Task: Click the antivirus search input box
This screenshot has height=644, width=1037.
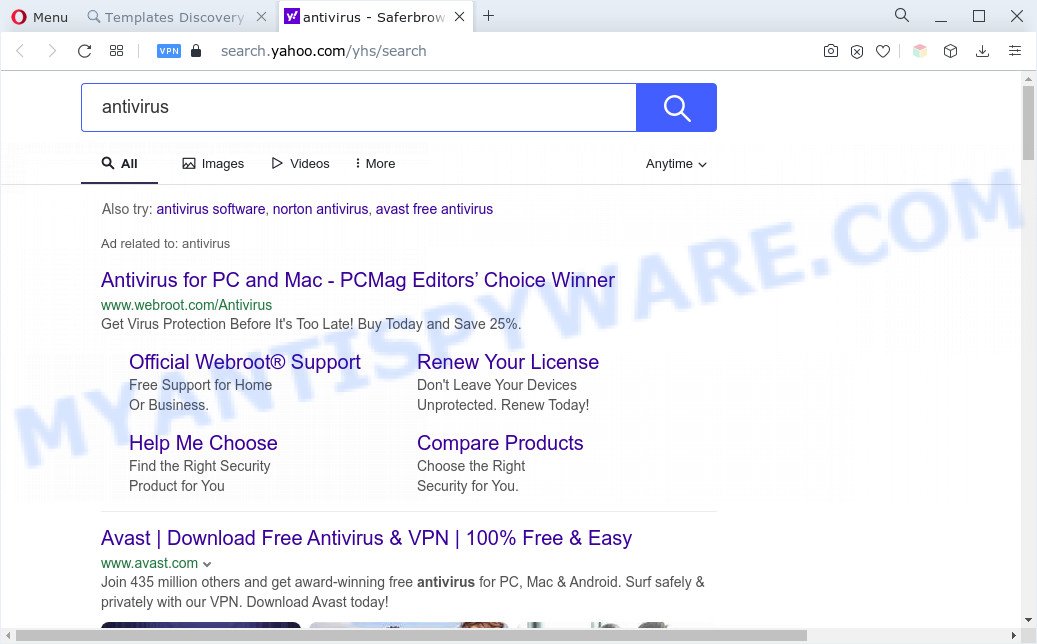Action: [358, 107]
